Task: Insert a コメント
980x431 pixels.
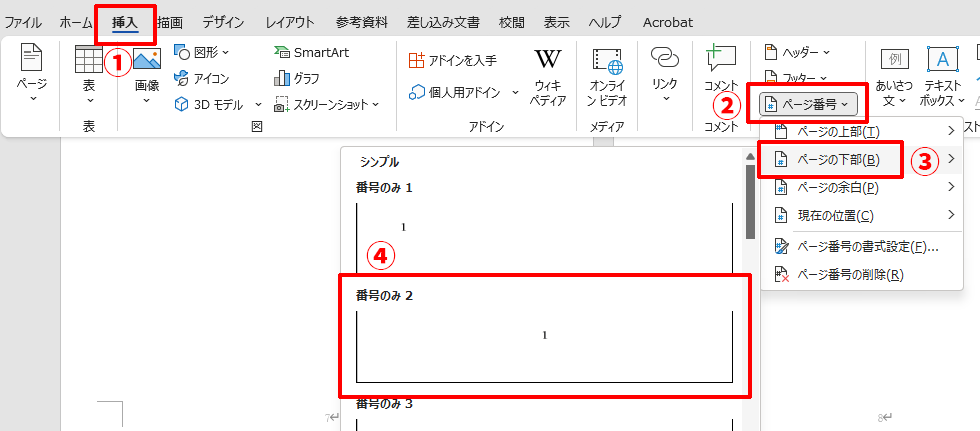Action: pos(721,67)
